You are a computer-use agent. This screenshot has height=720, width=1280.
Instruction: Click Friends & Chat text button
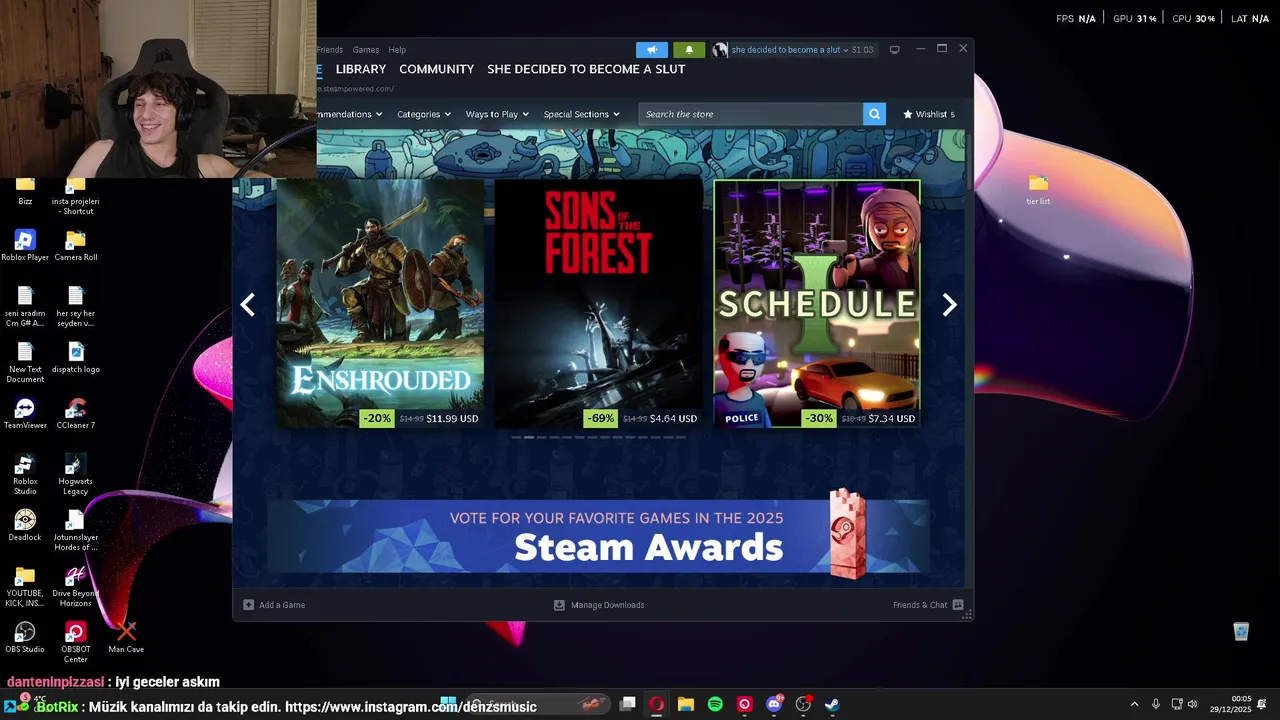920,605
